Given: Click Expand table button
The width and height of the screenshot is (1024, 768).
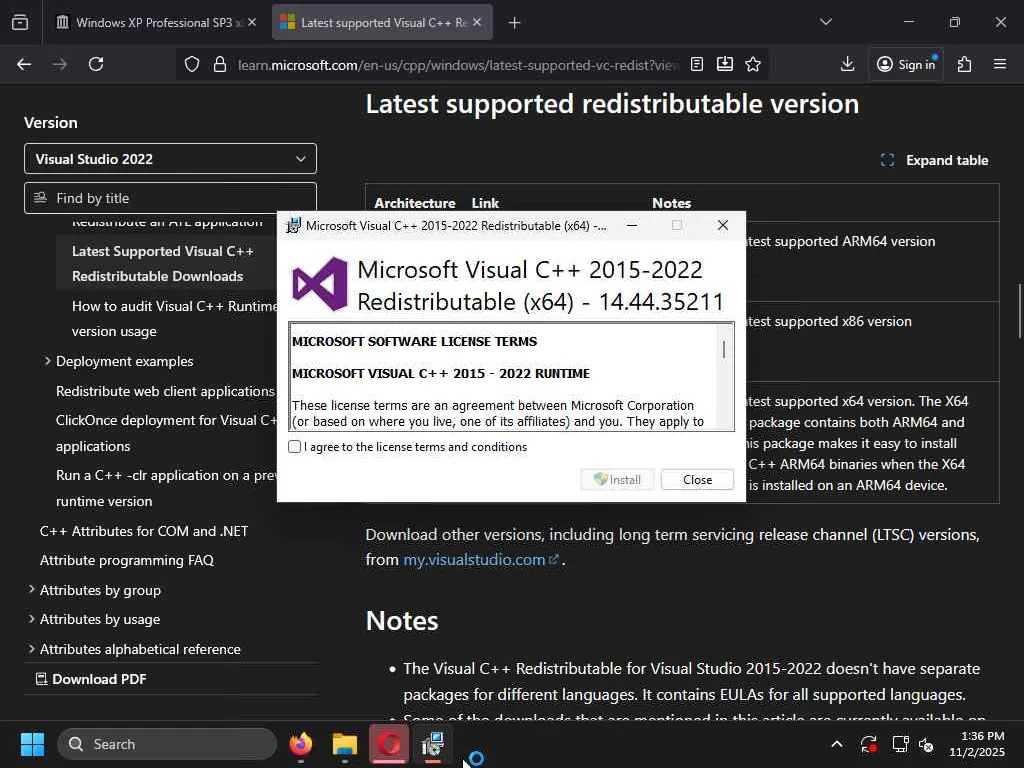Looking at the screenshot, I should click(x=934, y=160).
